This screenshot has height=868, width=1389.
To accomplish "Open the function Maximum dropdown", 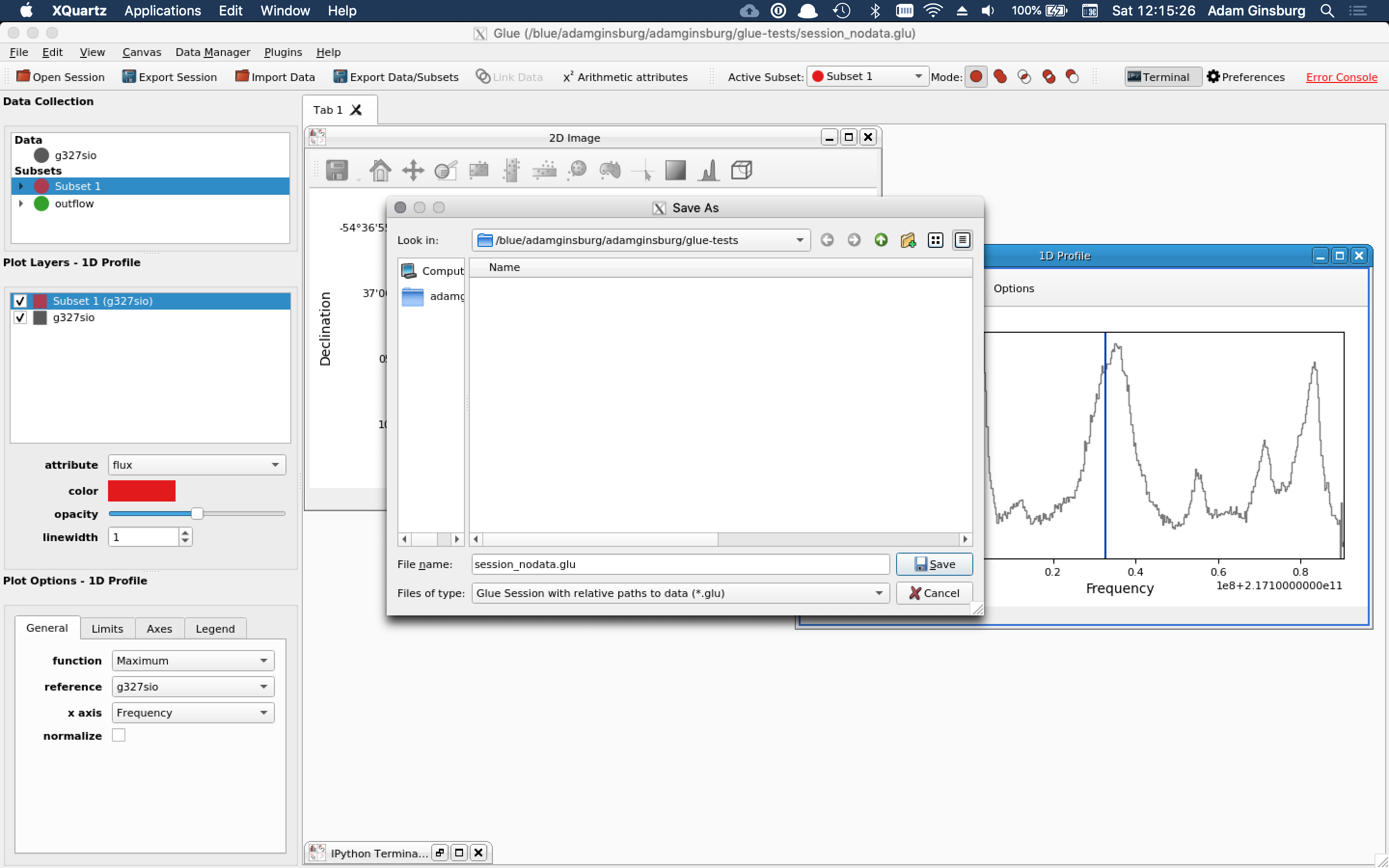I will [193, 661].
